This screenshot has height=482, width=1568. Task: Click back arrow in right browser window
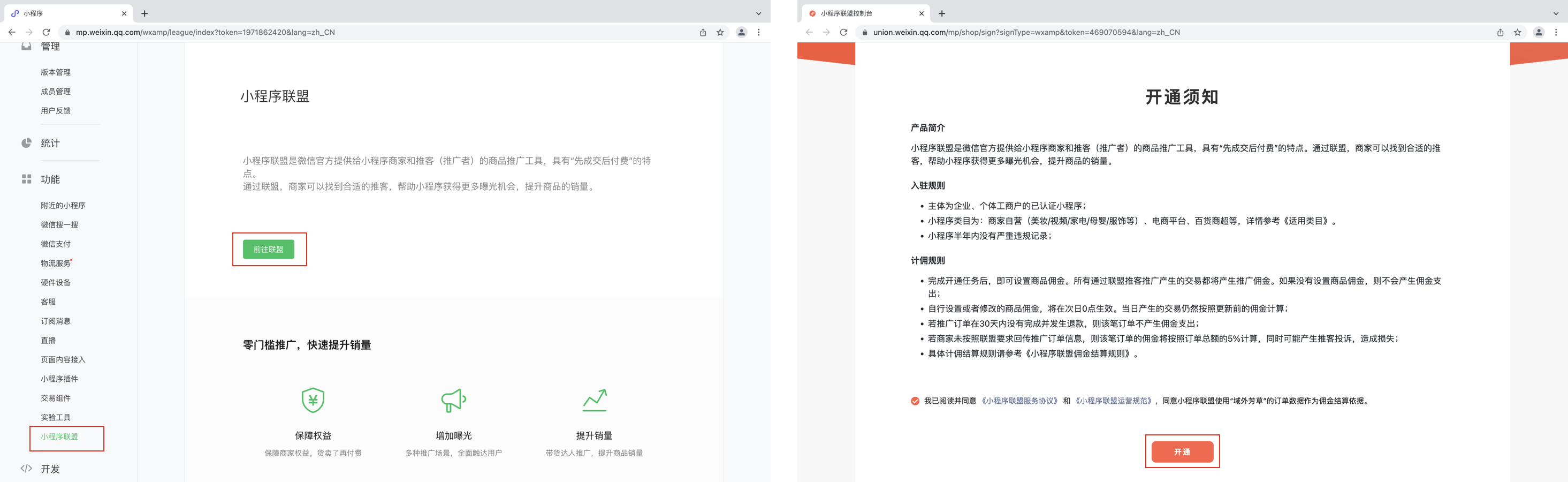pyautogui.click(x=809, y=32)
